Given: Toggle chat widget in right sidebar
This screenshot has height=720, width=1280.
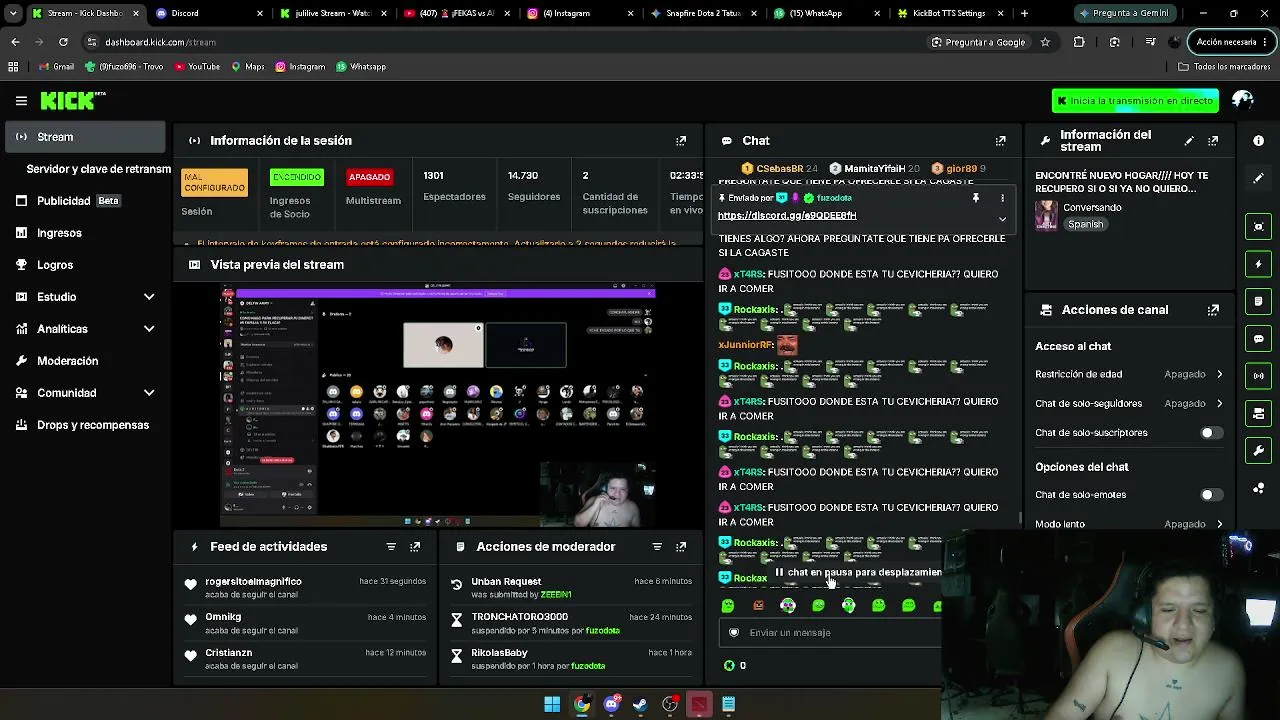Looking at the screenshot, I should point(1259,339).
